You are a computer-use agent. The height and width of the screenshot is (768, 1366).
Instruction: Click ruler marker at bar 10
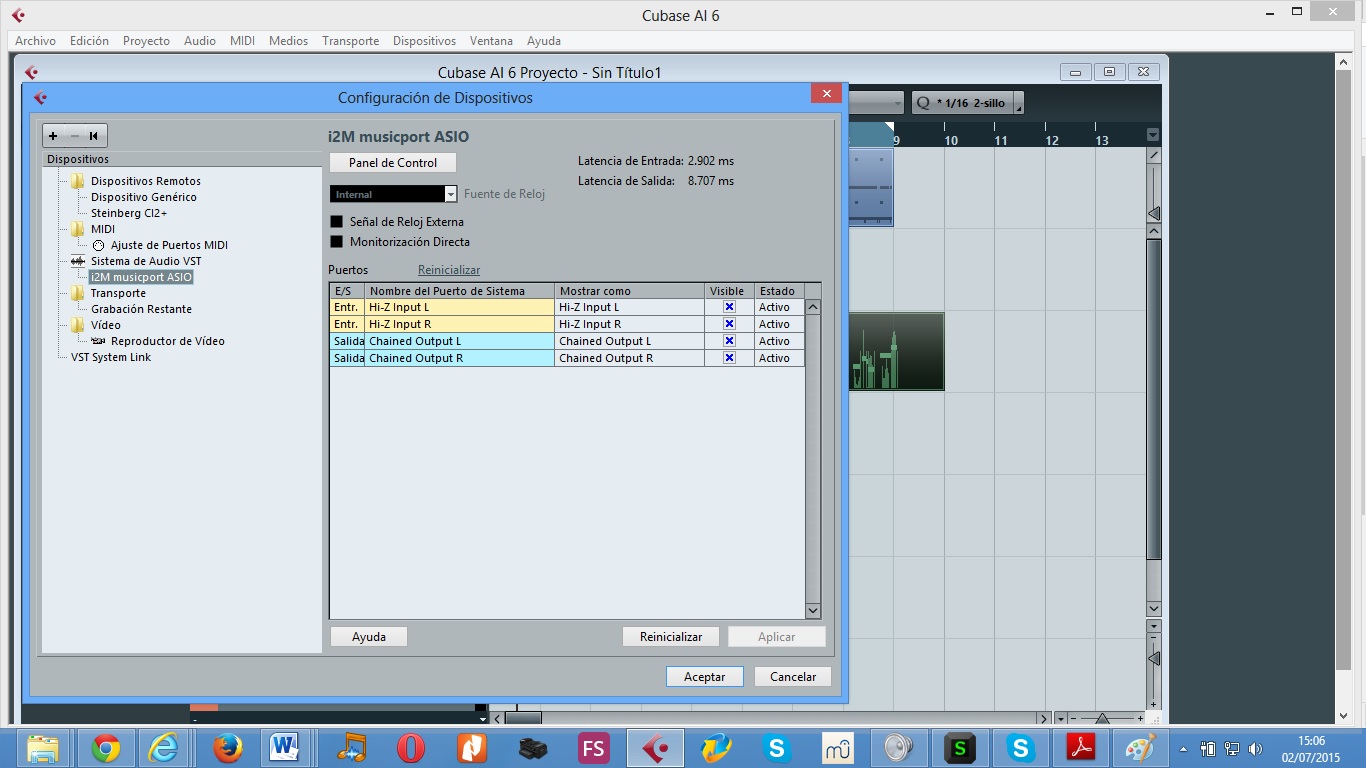[x=951, y=140]
